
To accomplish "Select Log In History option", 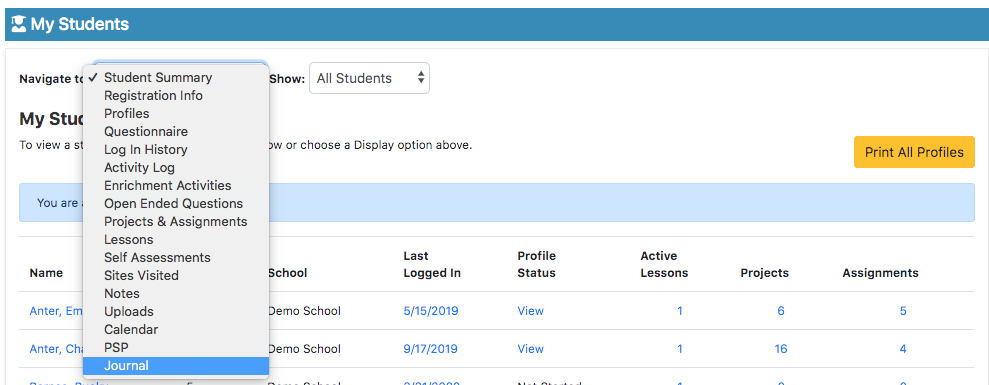I will coord(176,150).
